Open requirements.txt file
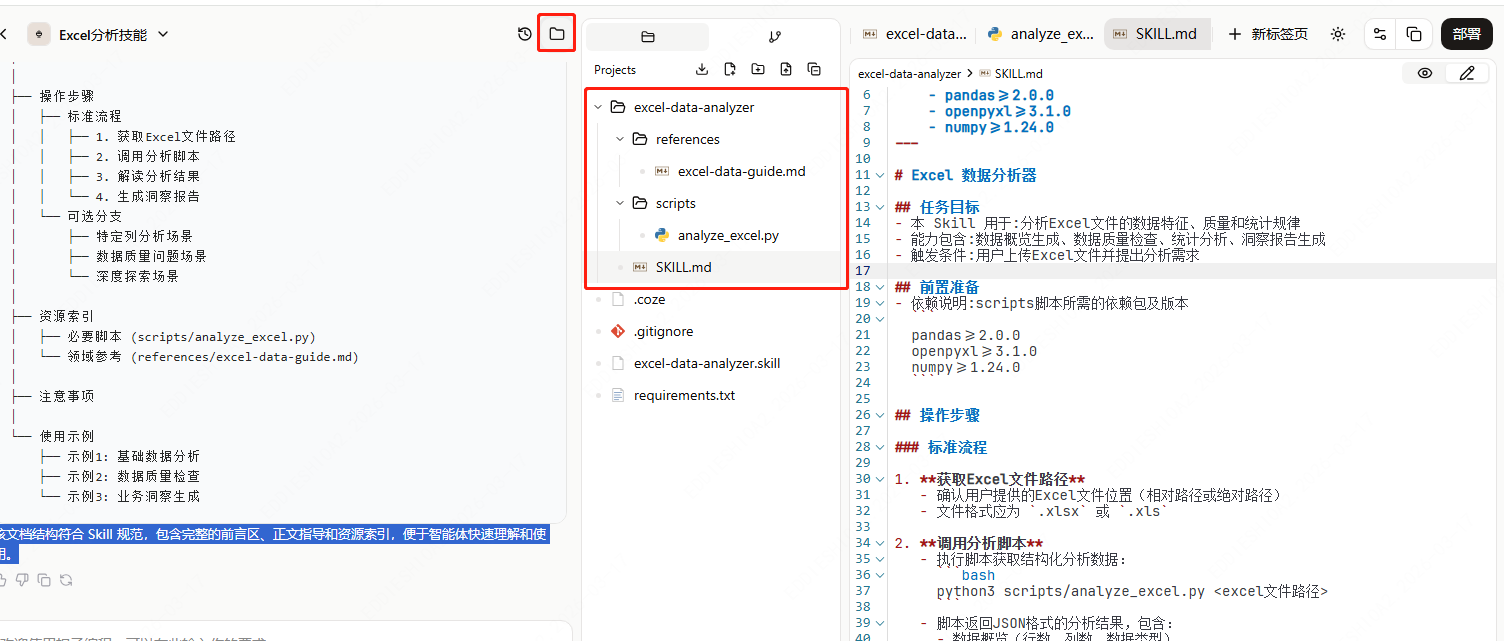This screenshot has width=1504, height=641. 684,395
